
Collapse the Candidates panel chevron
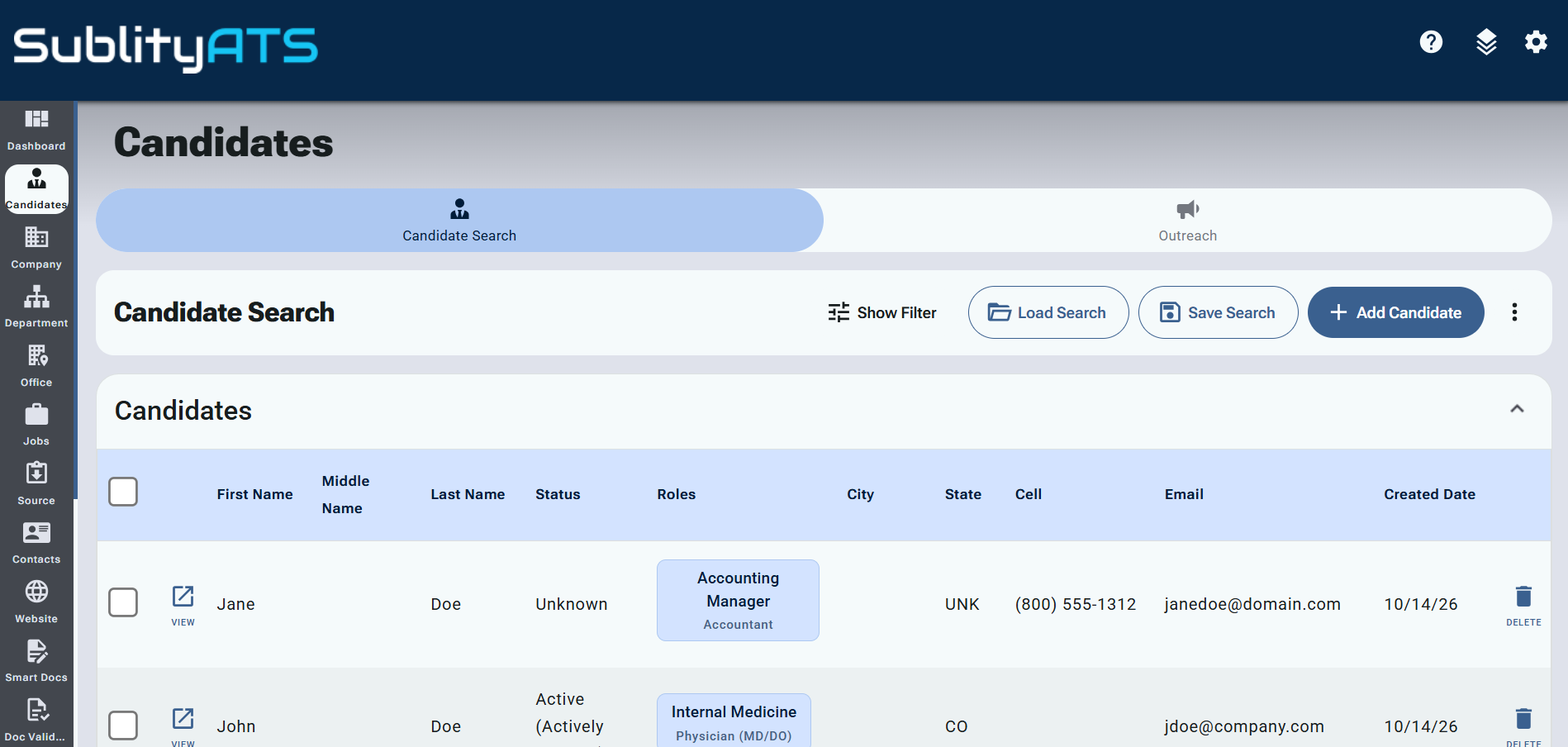tap(1517, 409)
